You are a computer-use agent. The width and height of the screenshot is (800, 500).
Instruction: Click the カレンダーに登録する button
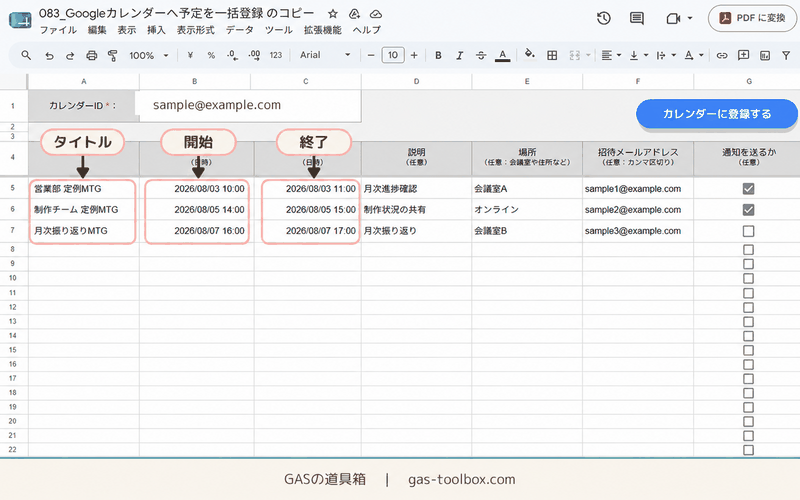click(717, 114)
